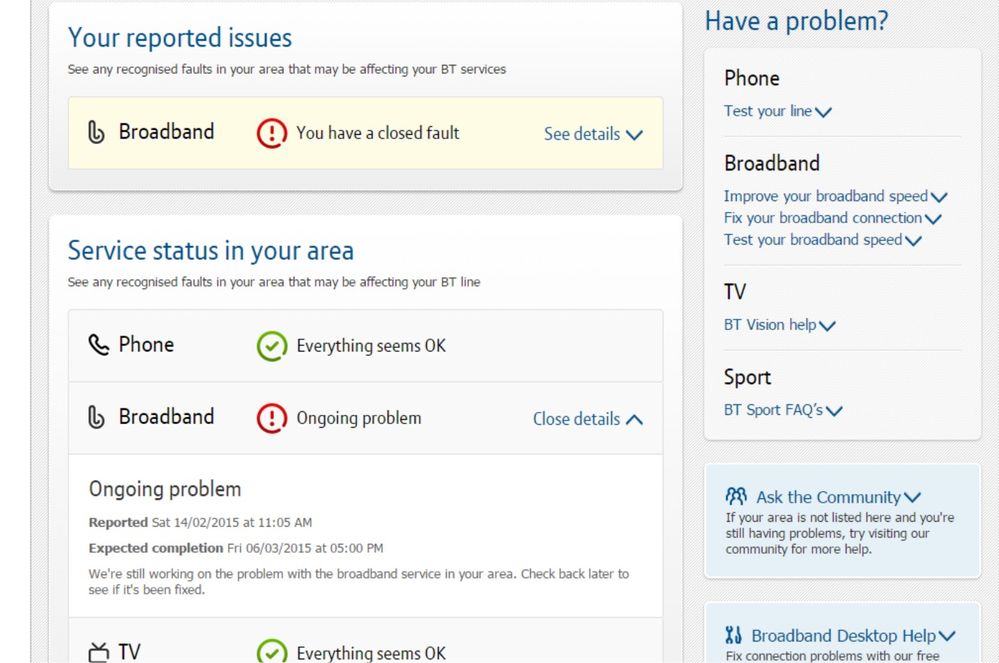Open Test your line under Phone
999x663 pixels.
[x=777, y=111]
